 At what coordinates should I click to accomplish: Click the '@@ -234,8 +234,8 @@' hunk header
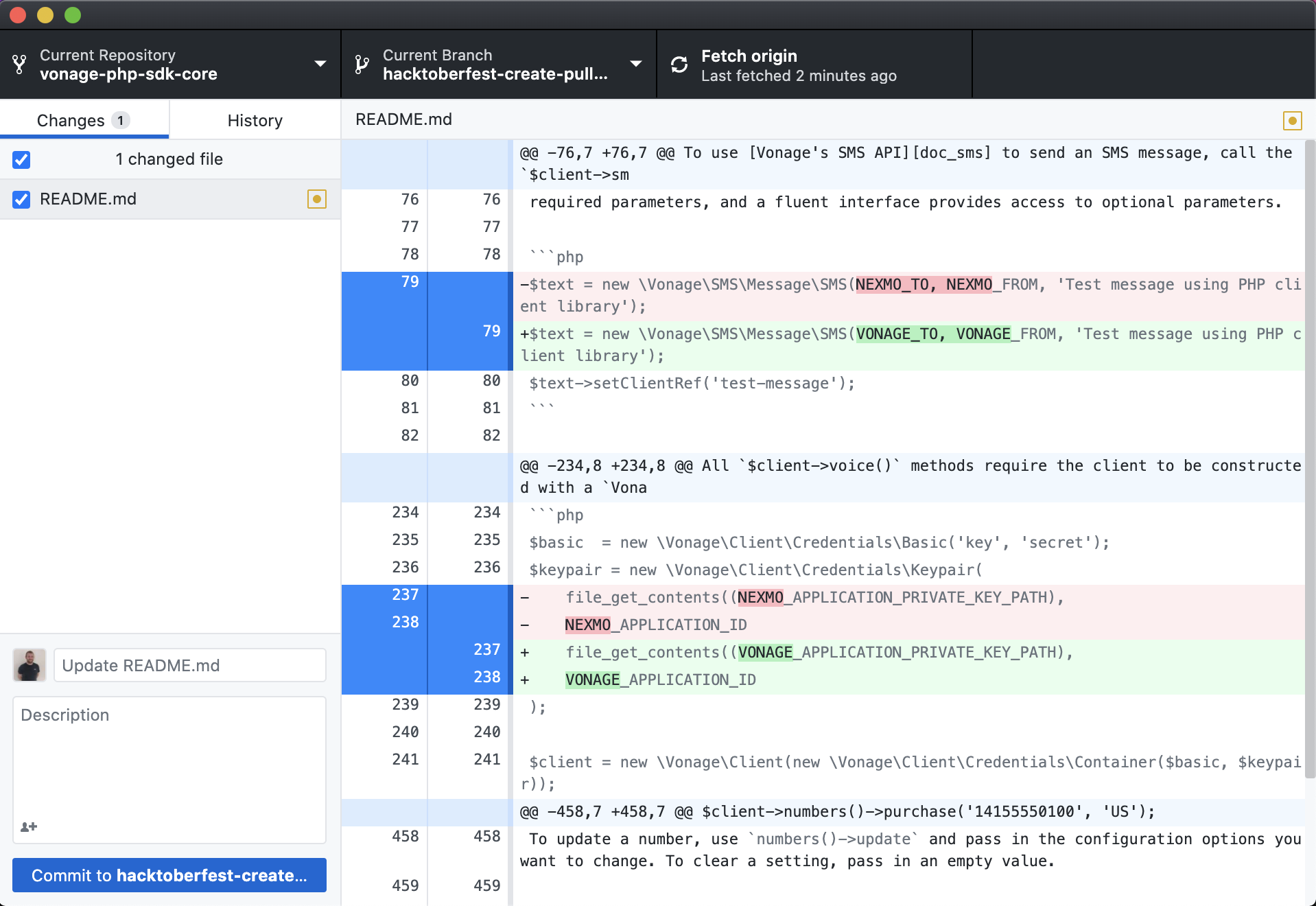click(908, 477)
